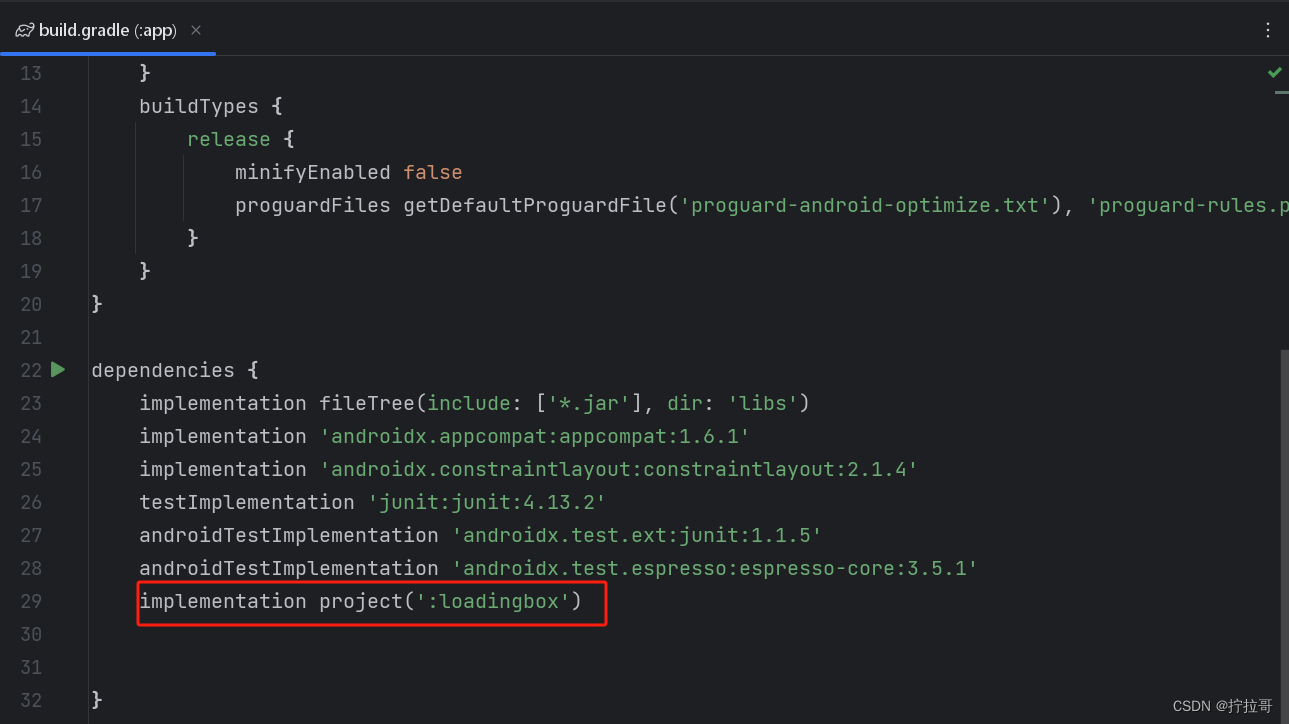Click the 'include:' parameter name
1289x724 pixels.
(x=475, y=403)
